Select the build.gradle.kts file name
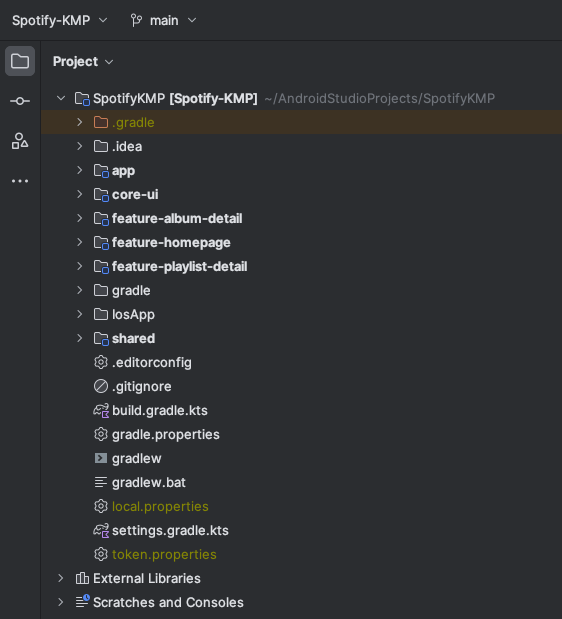The height and width of the screenshot is (619, 562). pos(160,411)
